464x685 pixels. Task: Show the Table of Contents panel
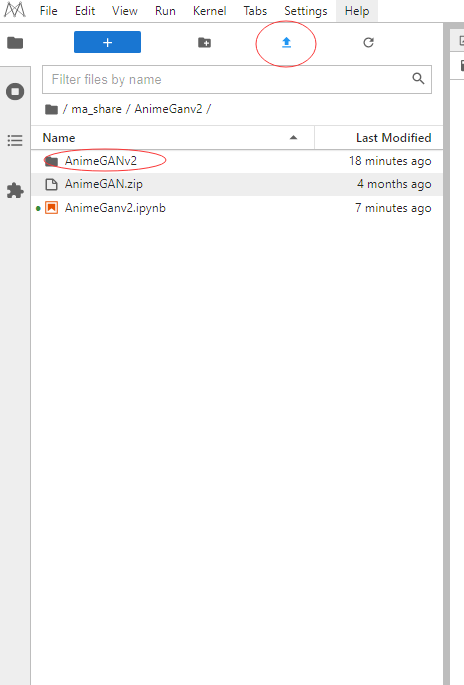(15, 141)
